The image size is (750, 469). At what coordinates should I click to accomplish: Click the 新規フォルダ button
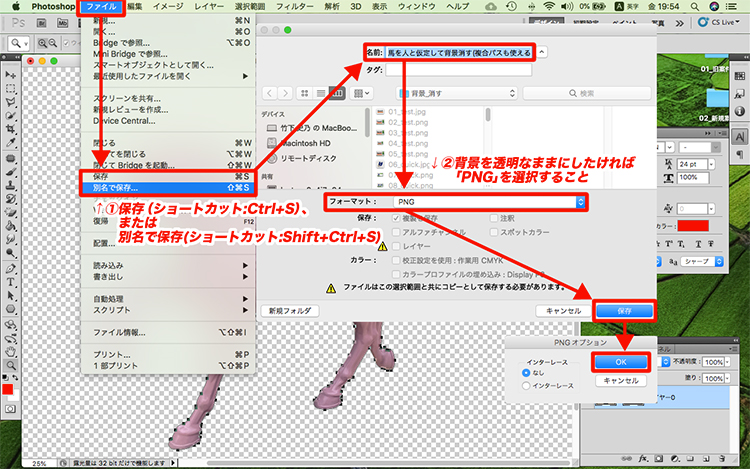pyautogui.click(x=290, y=311)
